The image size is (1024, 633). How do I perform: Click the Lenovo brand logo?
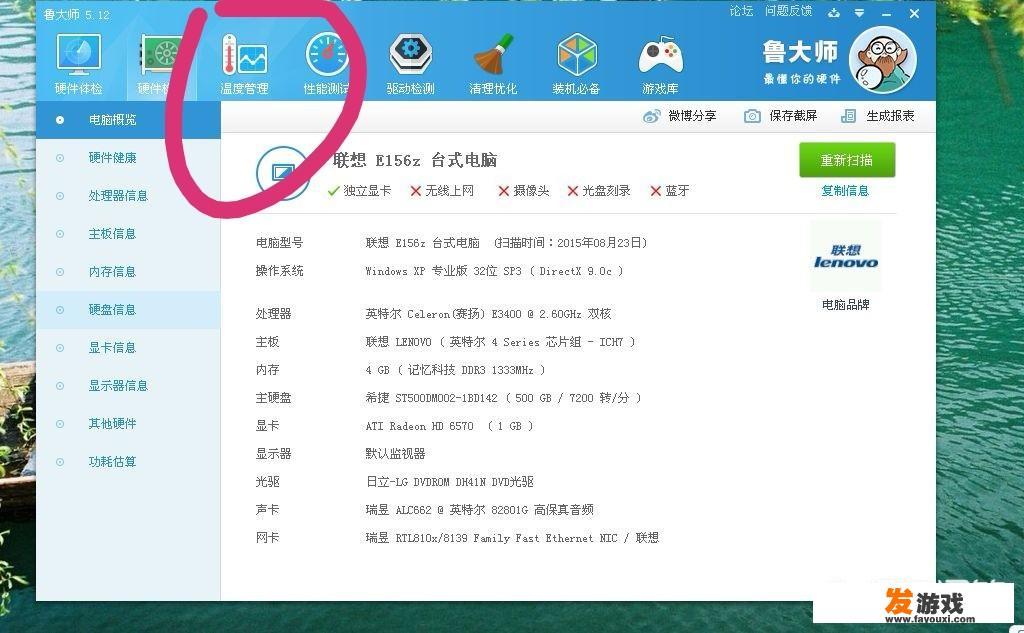click(x=846, y=256)
